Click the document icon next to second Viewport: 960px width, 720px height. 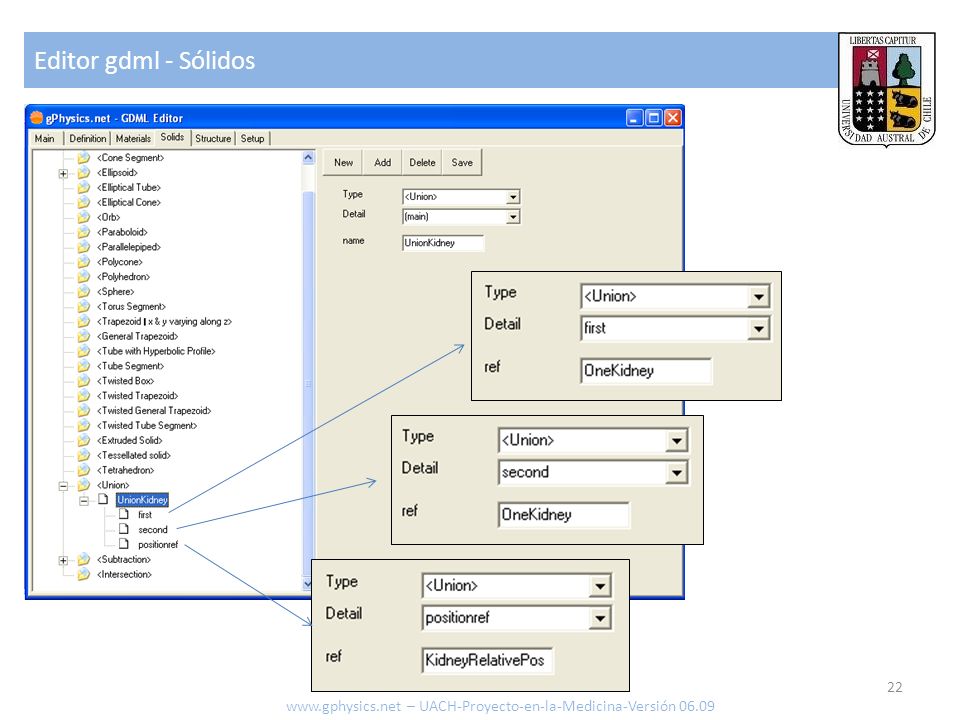(124, 529)
